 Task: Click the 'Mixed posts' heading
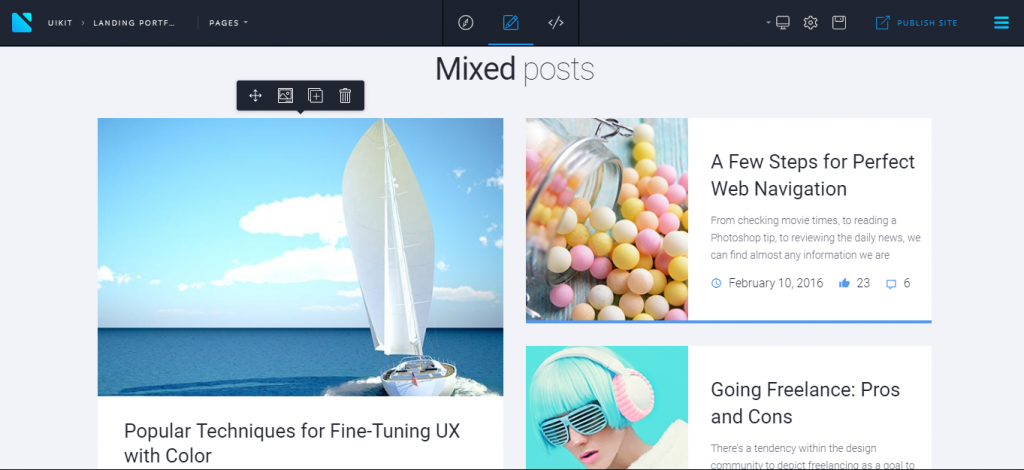[515, 69]
